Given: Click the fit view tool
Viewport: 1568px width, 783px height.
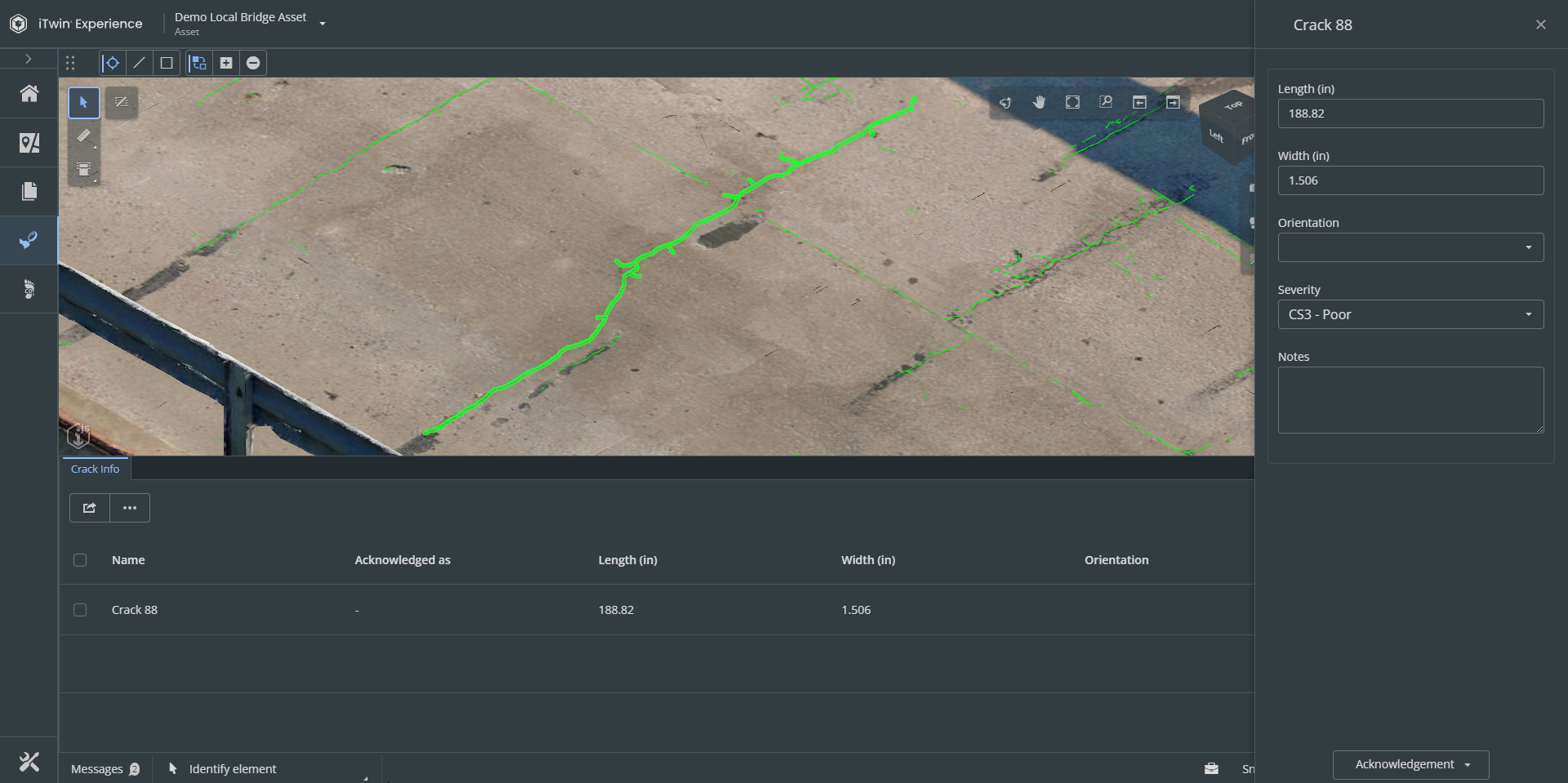Looking at the screenshot, I should click(x=1072, y=102).
